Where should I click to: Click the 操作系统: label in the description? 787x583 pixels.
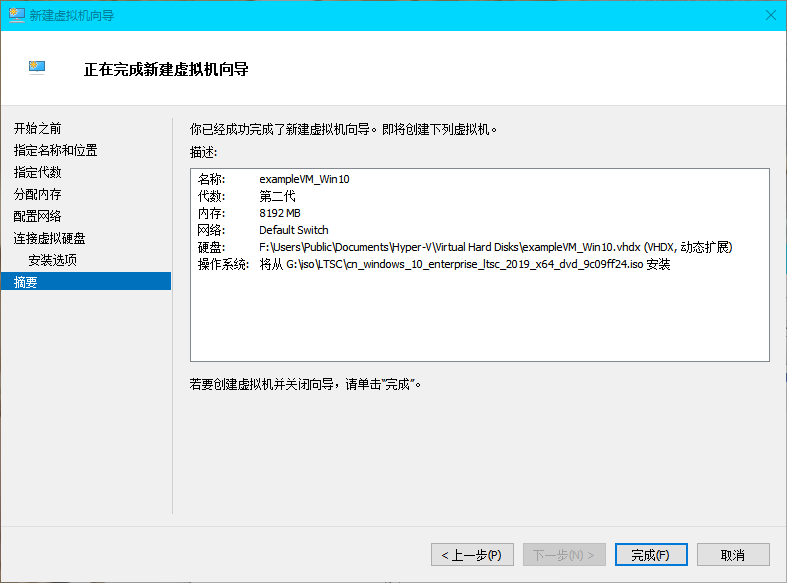click(x=223, y=264)
